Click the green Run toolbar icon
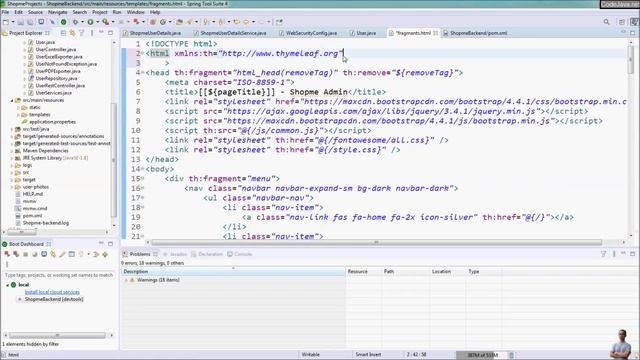 pyautogui.click(x=90, y=22)
